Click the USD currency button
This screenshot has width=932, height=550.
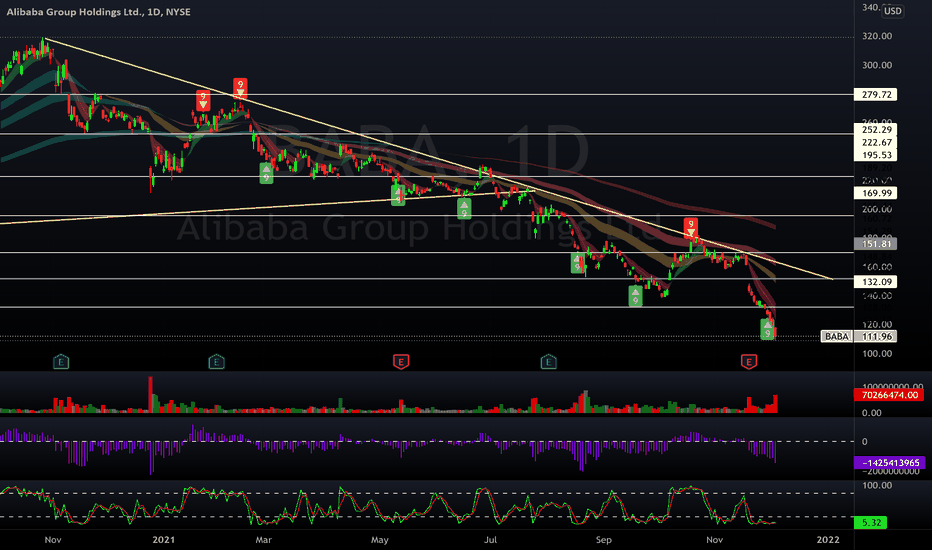[892, 11]
